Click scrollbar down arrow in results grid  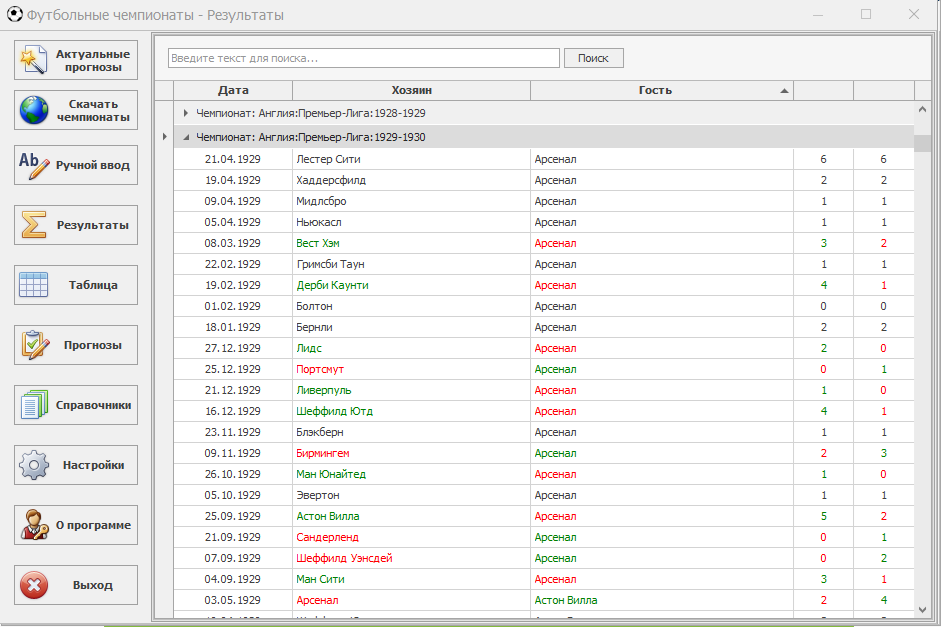coord(922,610)
